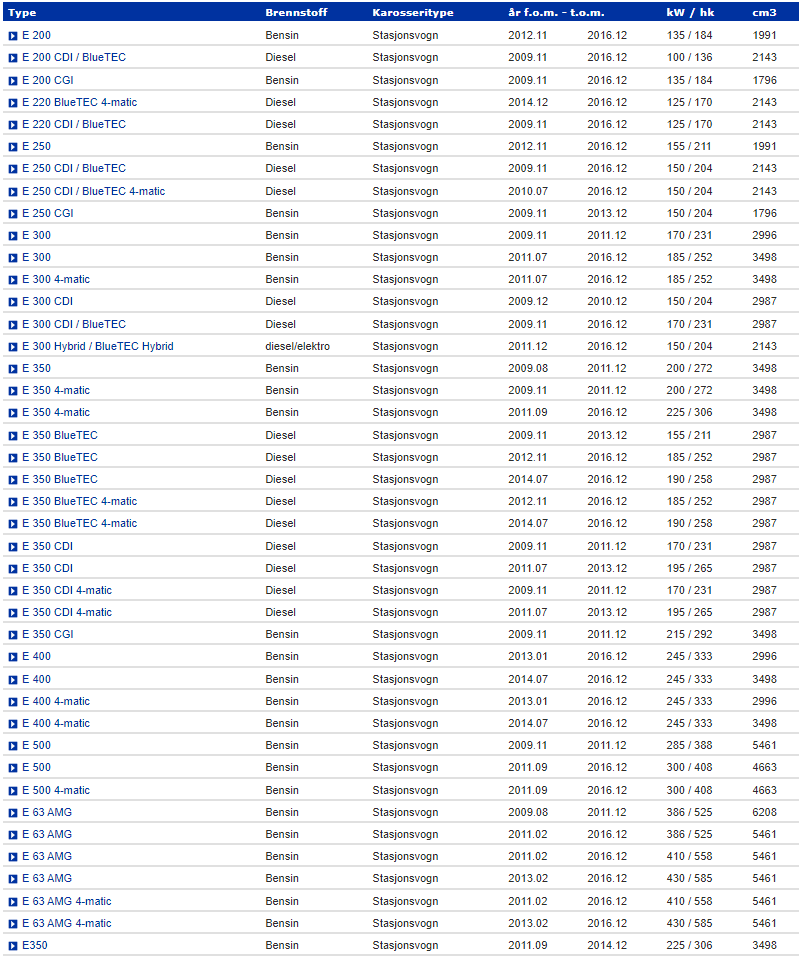Image resolution: width=799 pixels, height=959 pixels.
Task: Click the 2009.12 start date cell
Action: coord(527,302)
